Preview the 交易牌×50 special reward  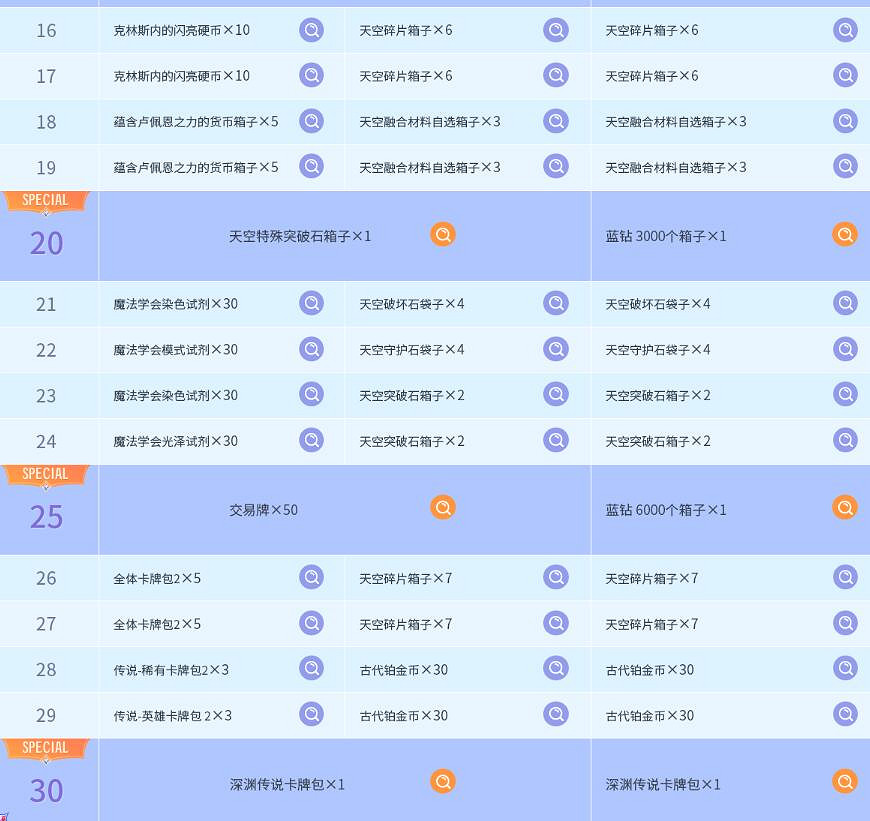tap(443, 507)
